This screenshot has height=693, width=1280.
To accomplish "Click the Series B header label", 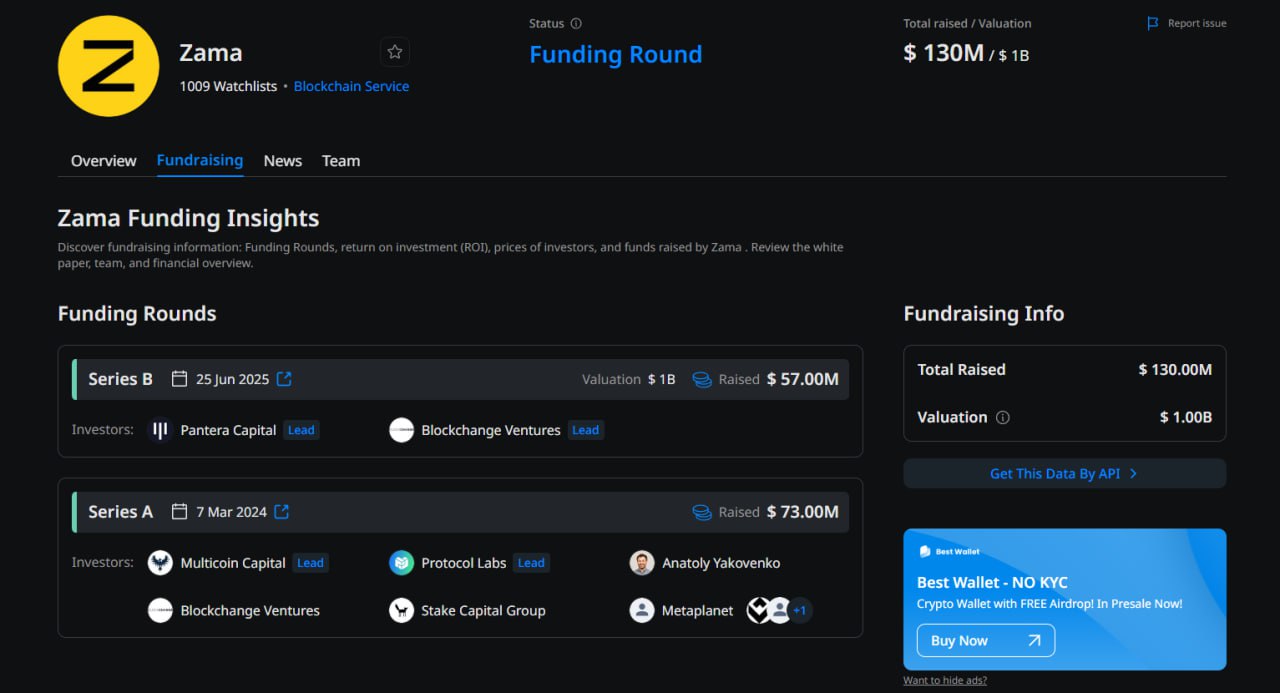I will coord(120,379).
